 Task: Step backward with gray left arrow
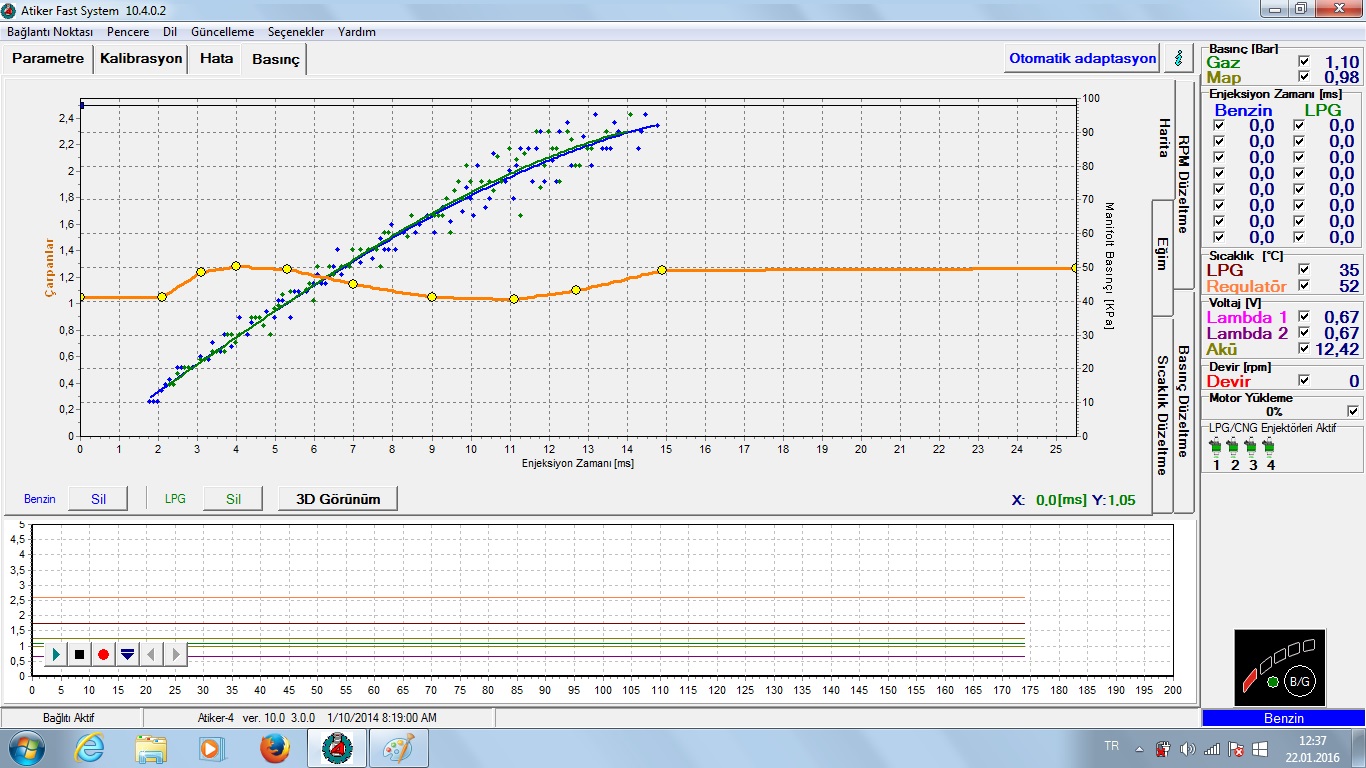pos(151,654)
